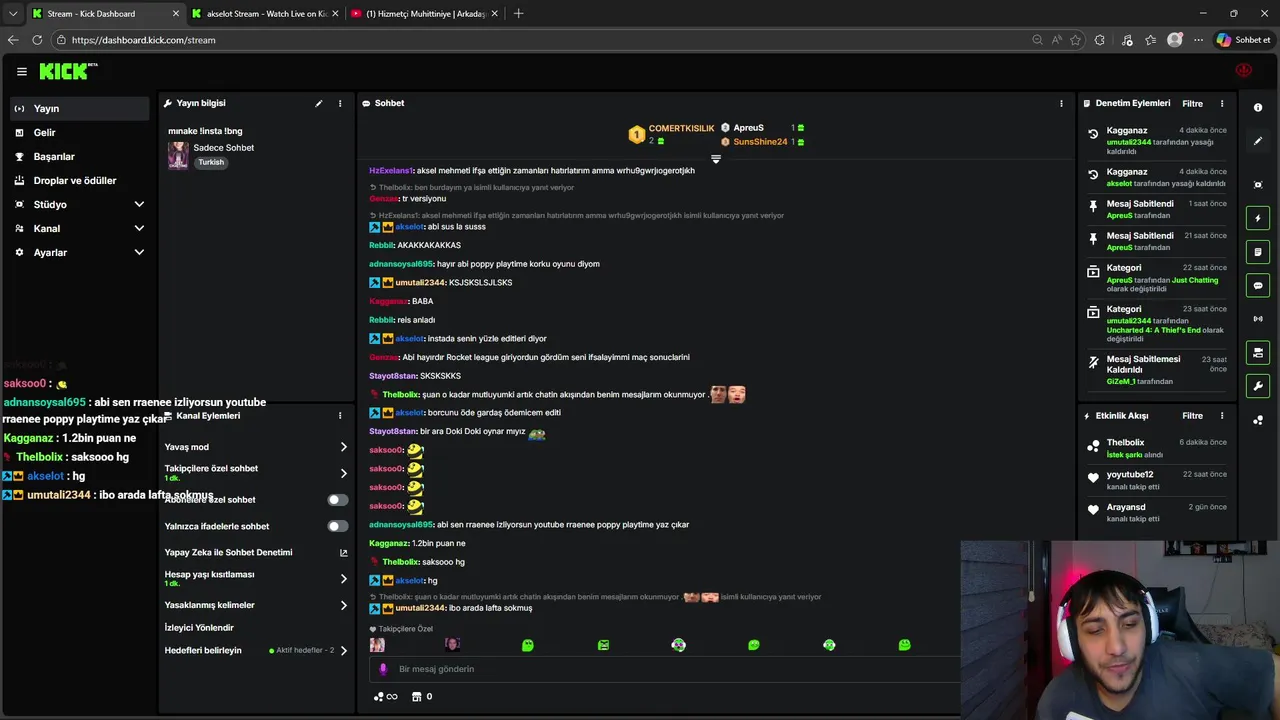Click the Bir mesaj gönderin message field

(x=665, y=669)
